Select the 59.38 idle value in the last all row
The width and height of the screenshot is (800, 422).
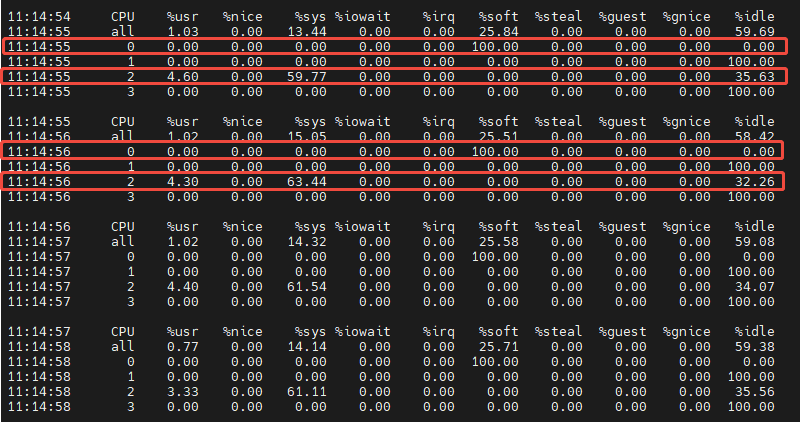coord(755,347)
